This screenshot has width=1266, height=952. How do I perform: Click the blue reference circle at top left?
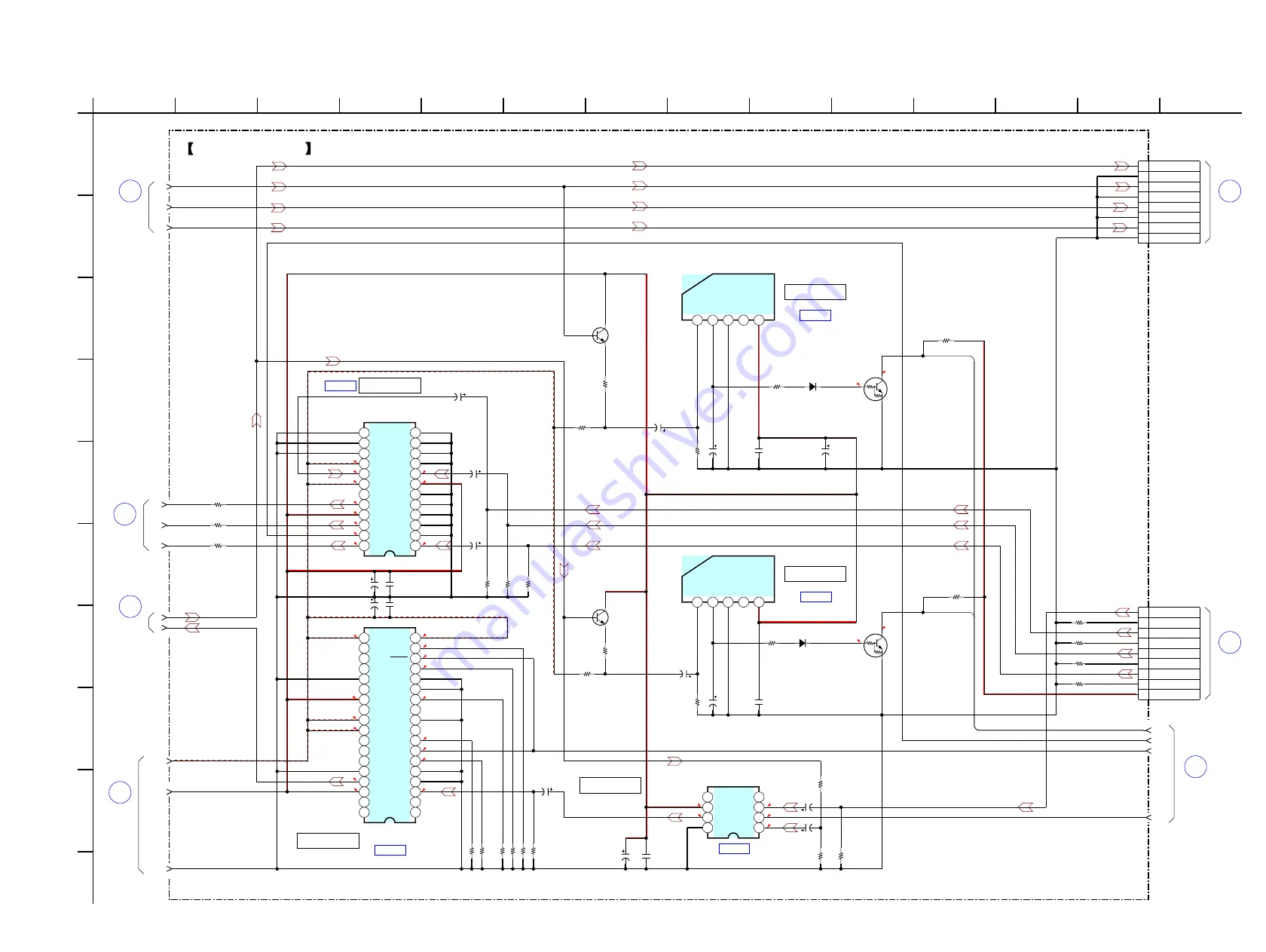coord(130,191)
